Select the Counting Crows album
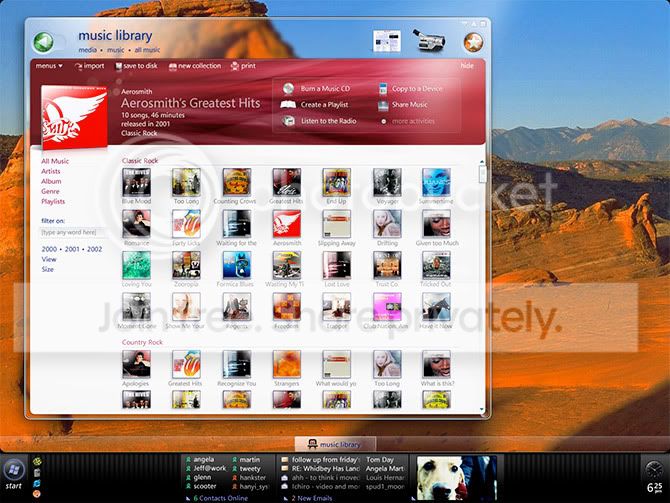Image resolution: width=670 pixels, height=503 pixels. [x=236, y=186]
